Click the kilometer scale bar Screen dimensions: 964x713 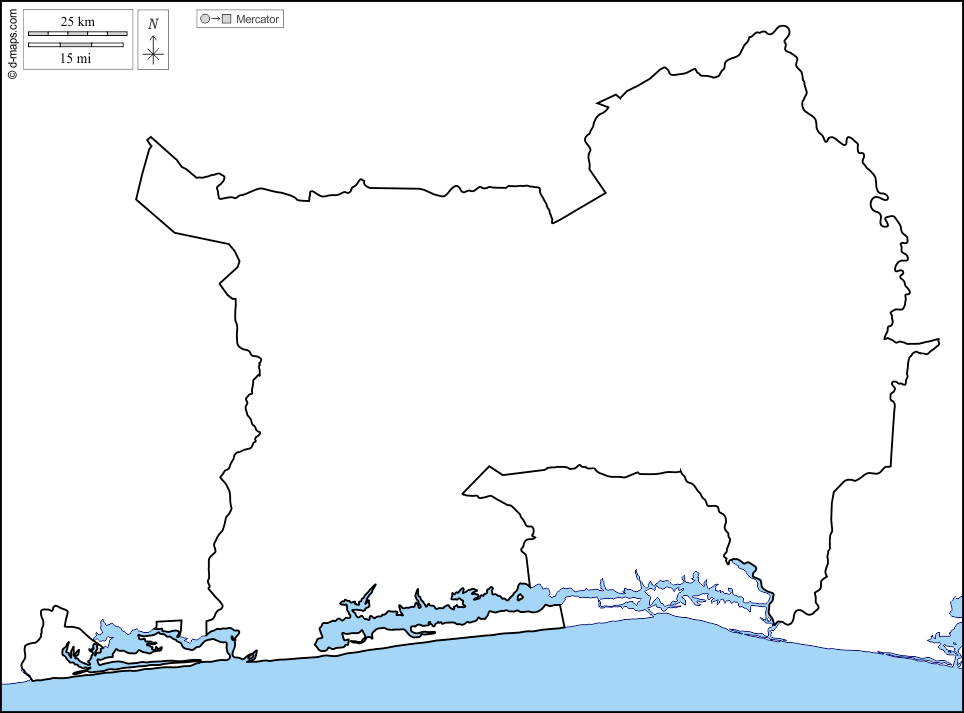click(x=76, y=34)
